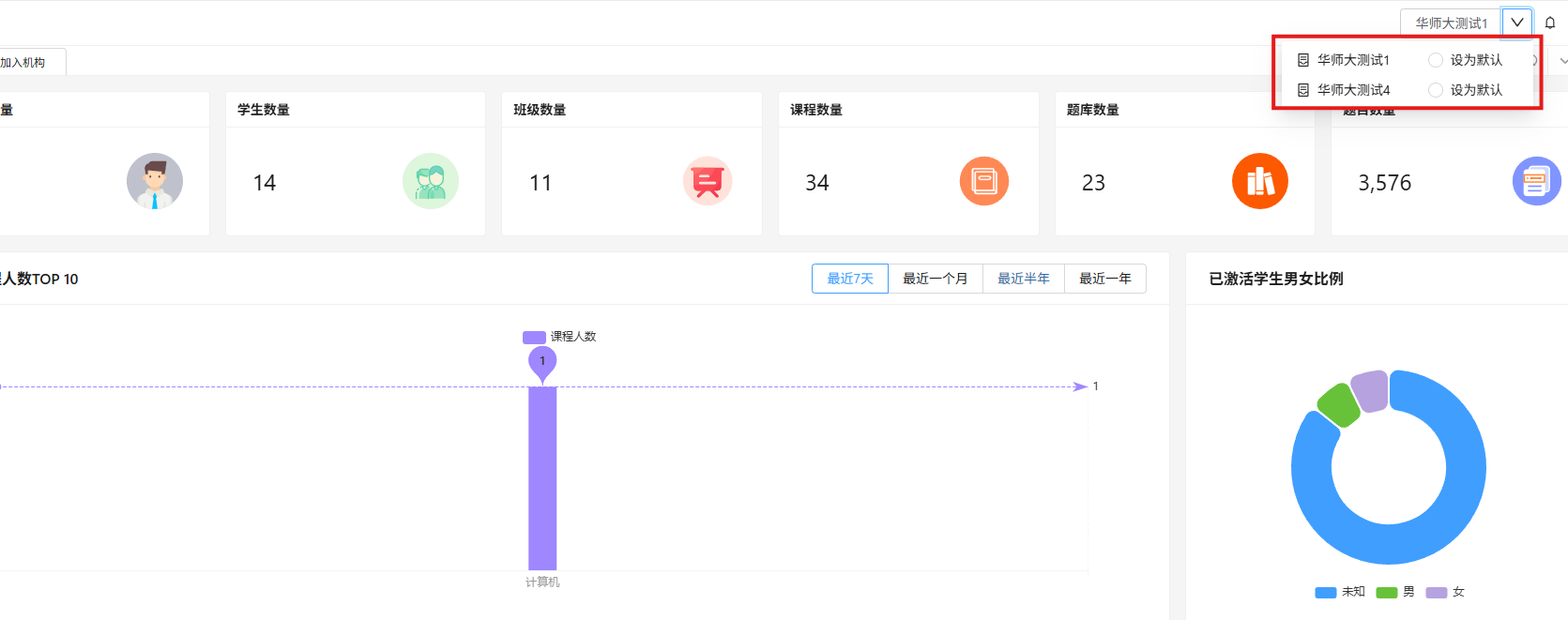
Task: Click the blue 未知 legend swatch
Action: point(1325,592)
